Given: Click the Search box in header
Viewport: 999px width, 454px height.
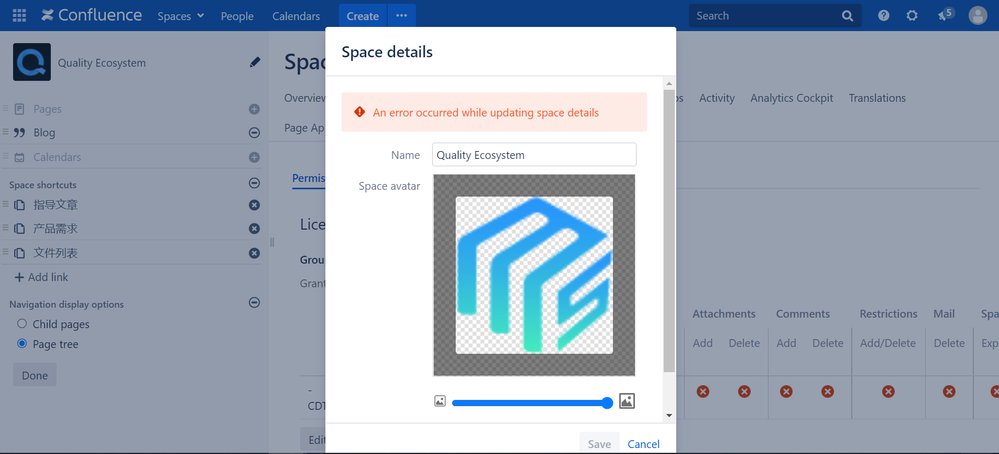Looking at the screenshot, I should (x=775, y=16).
